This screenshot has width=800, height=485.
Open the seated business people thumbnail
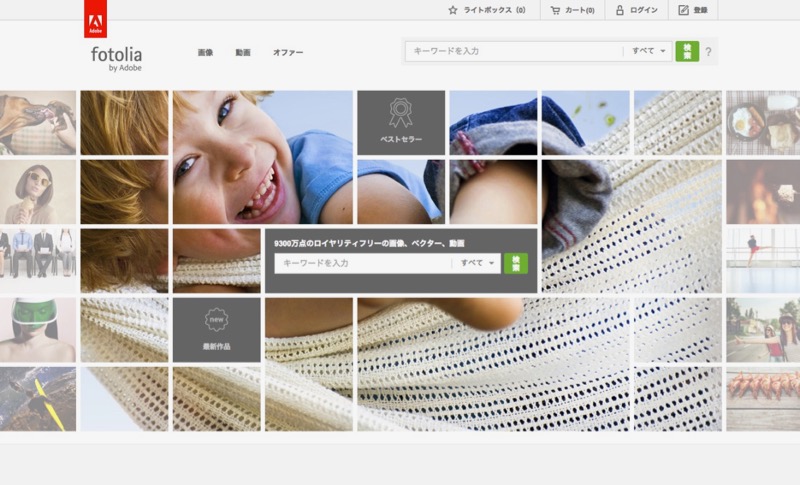(x=38, y=261)
